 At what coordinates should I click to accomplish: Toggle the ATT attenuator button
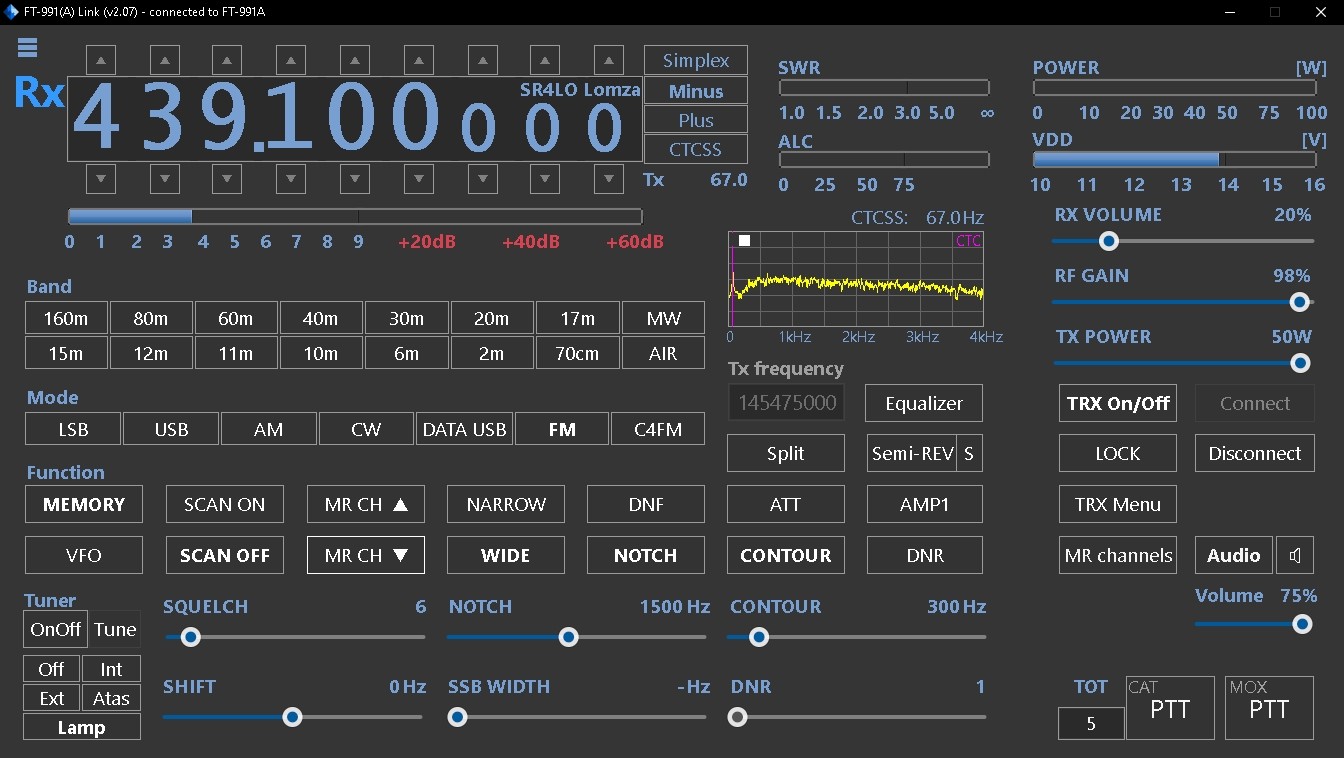(786, 504)
